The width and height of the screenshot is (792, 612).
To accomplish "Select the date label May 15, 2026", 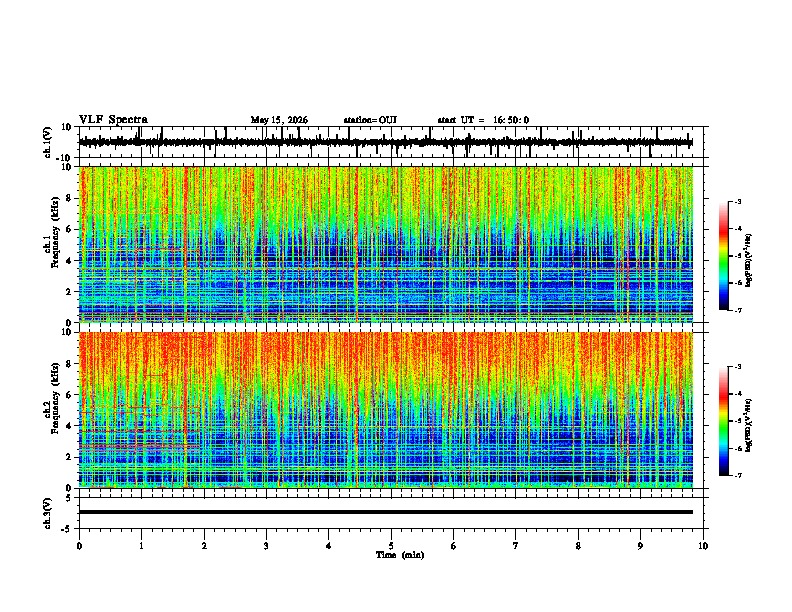I will point(279,120).
